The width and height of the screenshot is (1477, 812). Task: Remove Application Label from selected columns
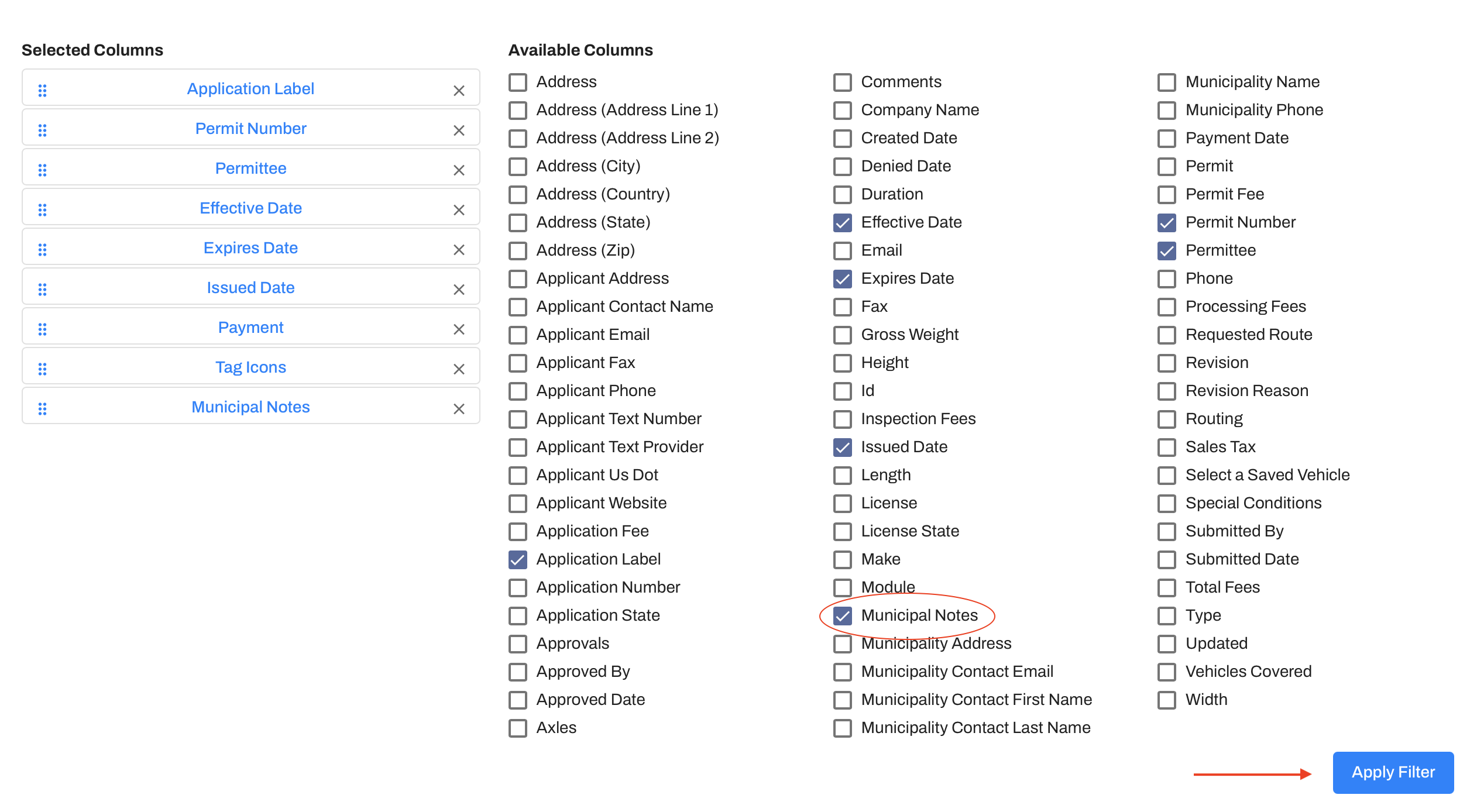(459, 91)
